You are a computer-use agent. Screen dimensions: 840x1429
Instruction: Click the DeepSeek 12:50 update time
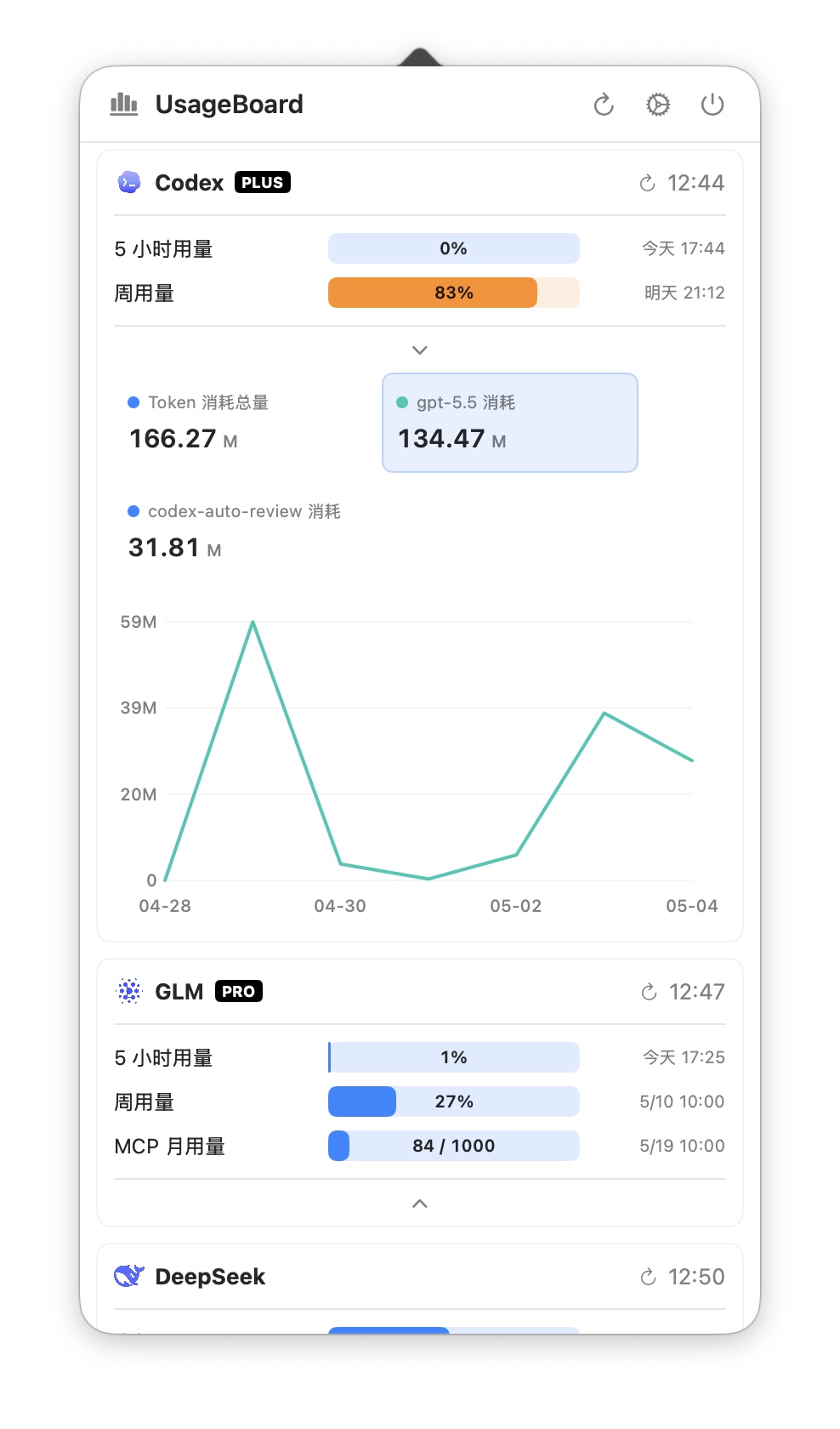click(x=696, y=1277)
